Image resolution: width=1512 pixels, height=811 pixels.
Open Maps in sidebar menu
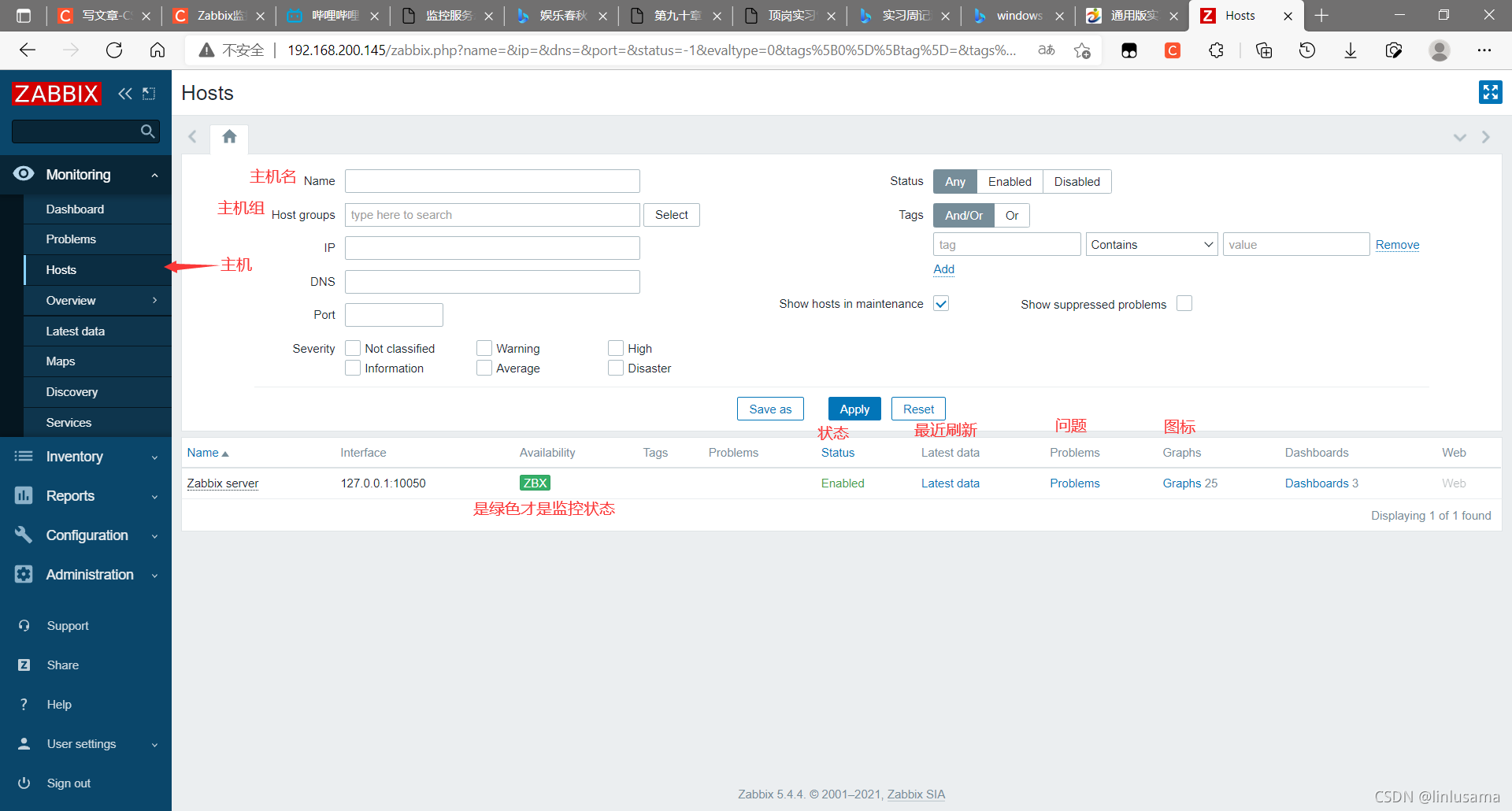tap(98, 361)
